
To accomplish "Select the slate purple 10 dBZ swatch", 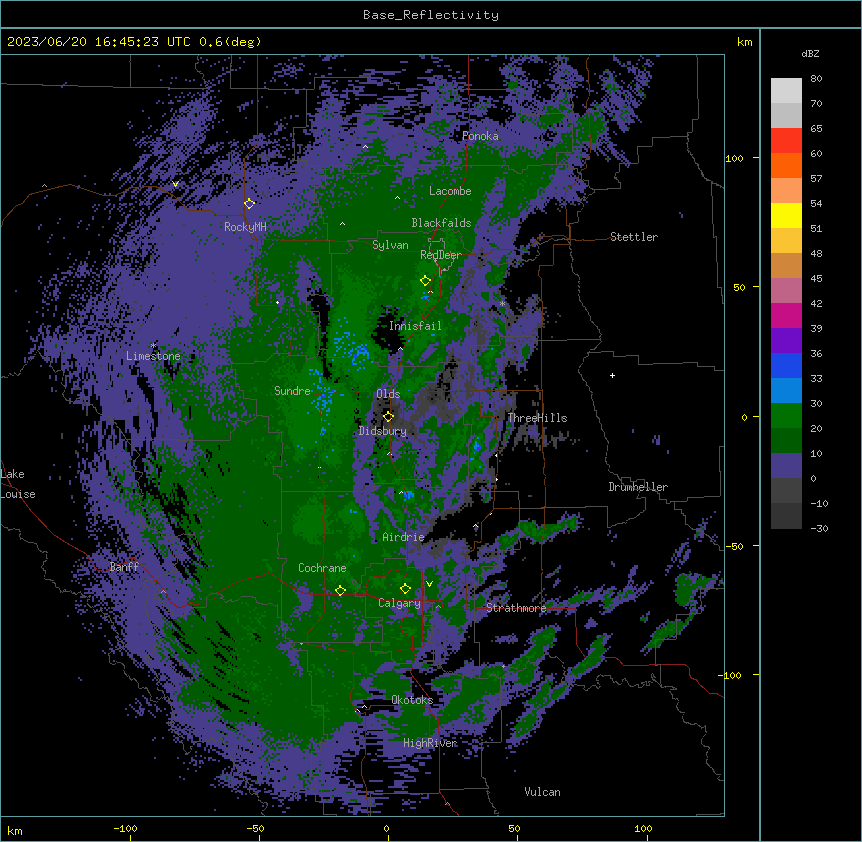I will 786,465.
